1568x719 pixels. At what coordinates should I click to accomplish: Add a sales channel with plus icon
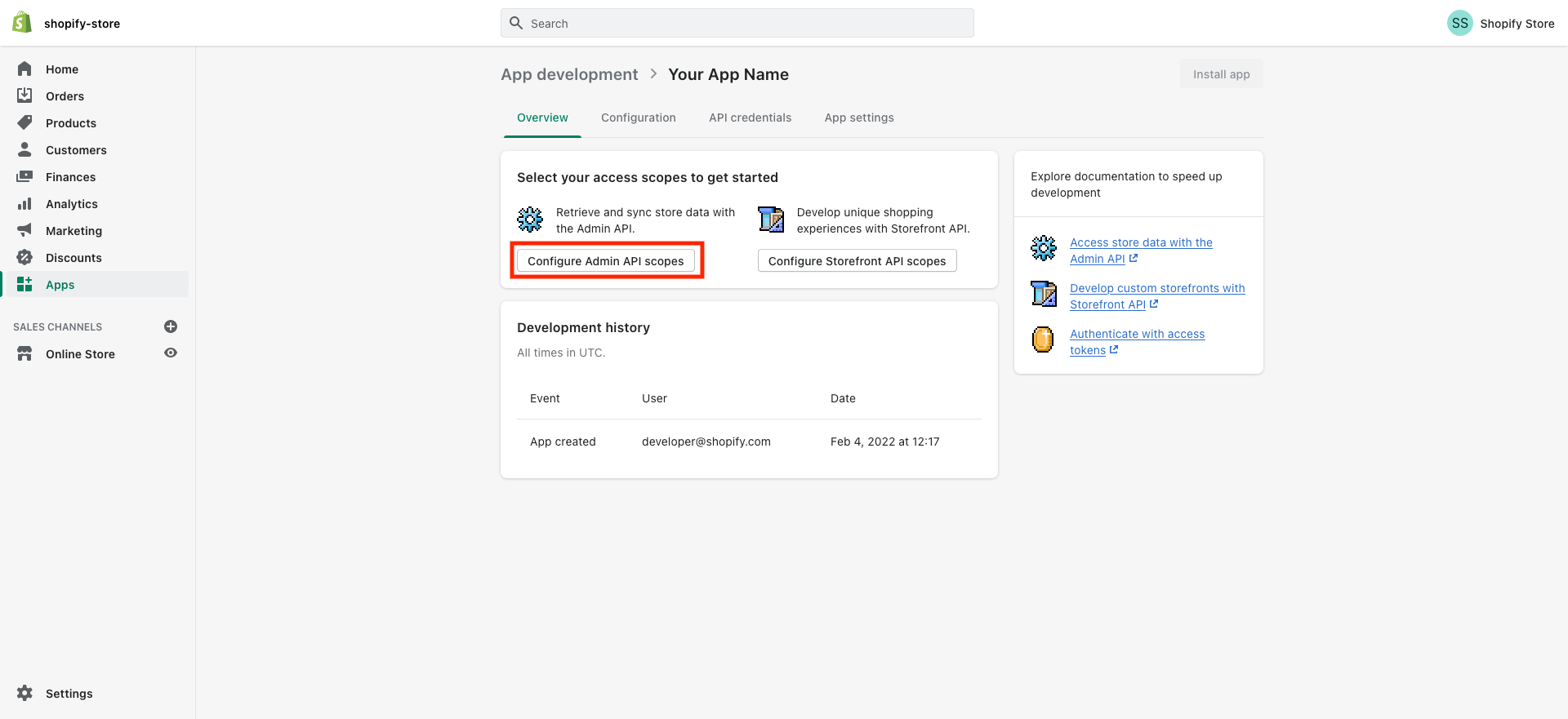coord(171,326)
